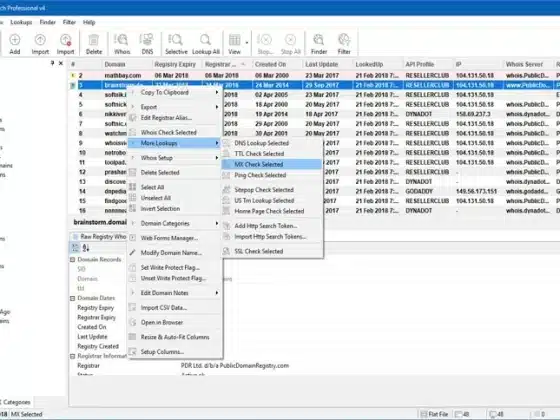Click Import Http Search Tokens entry
560x420 pixels.
272,236
